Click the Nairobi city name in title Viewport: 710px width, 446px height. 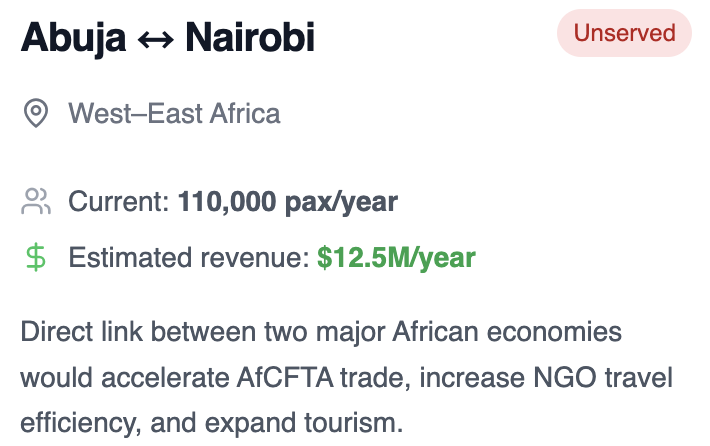tap(250, 37)
